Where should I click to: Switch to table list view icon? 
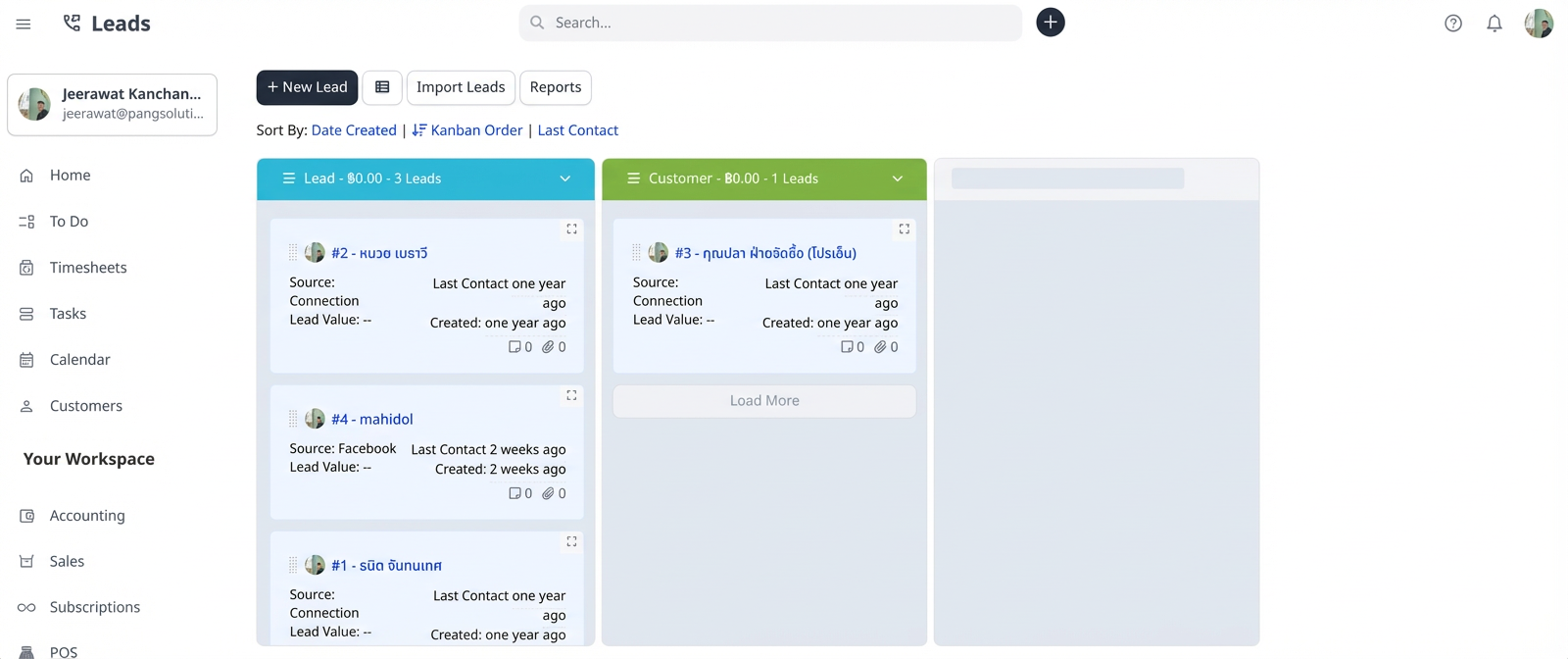point(382,87)
